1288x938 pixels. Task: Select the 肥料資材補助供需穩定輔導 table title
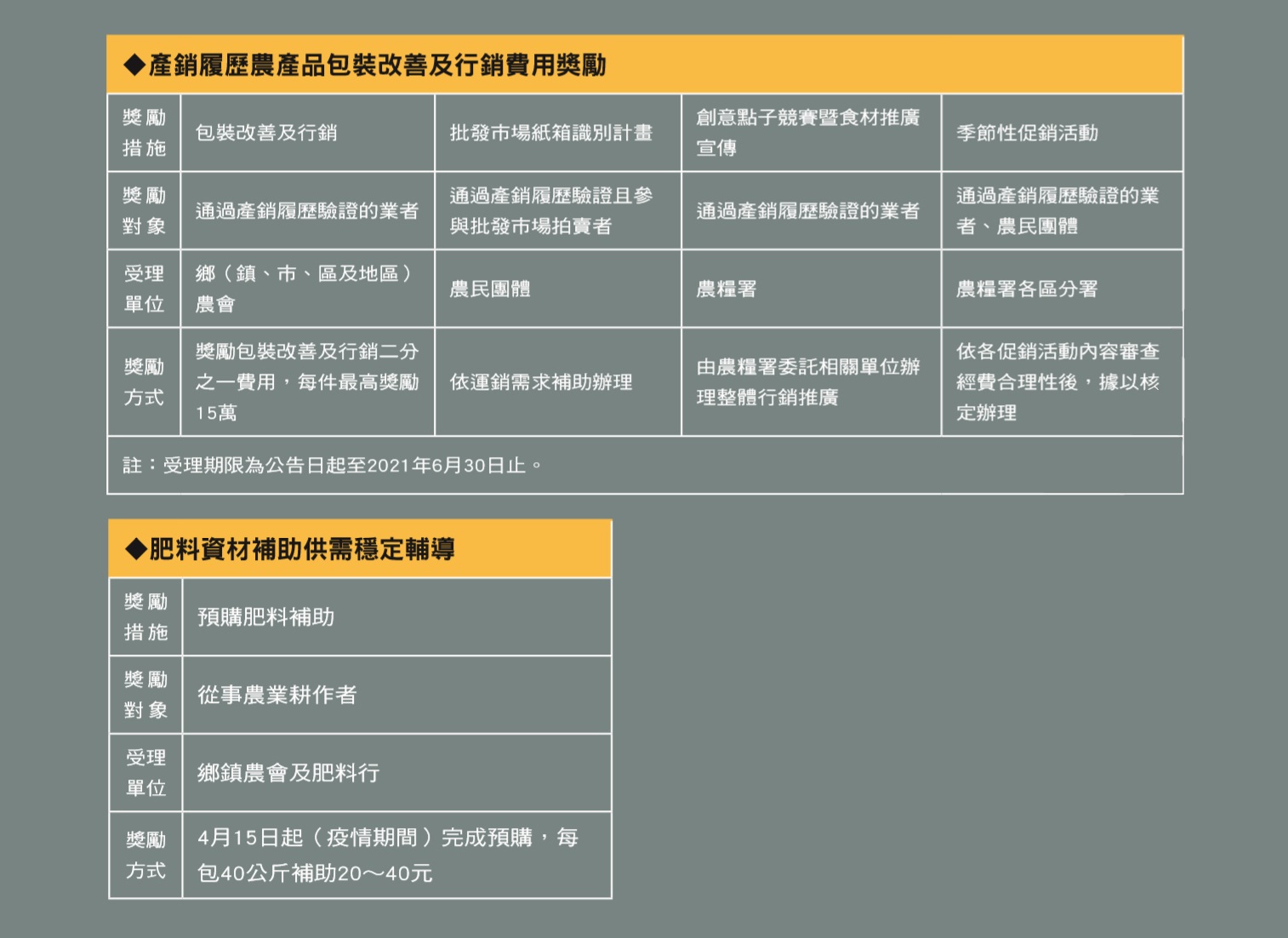[x=302, y=549]
